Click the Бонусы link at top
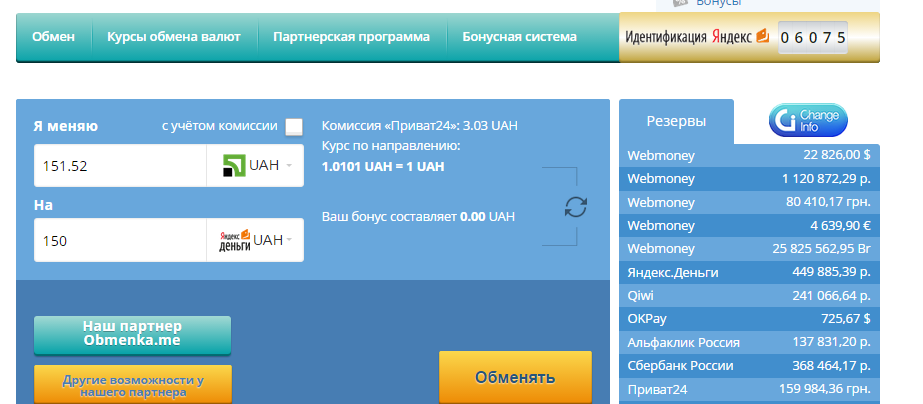Viewport: 923px width, 404px height. point(718,3)
